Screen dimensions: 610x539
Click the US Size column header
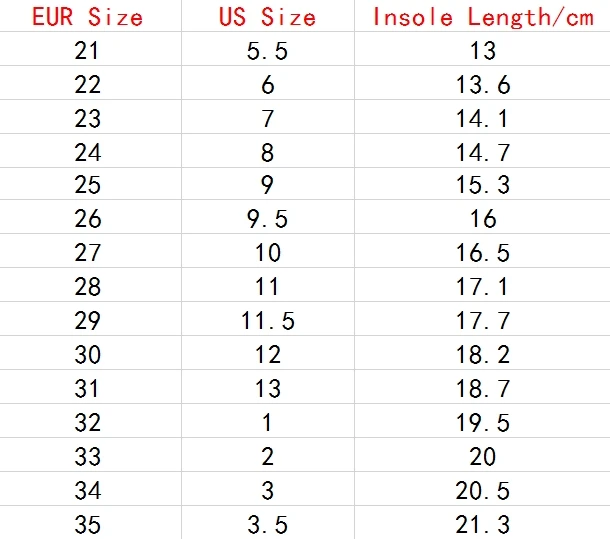point(268,17)
